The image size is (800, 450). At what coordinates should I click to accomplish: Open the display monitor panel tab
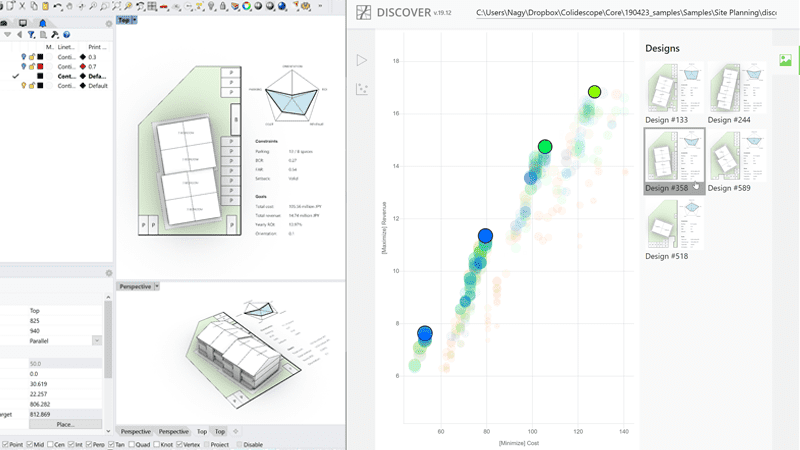point(23,23)
